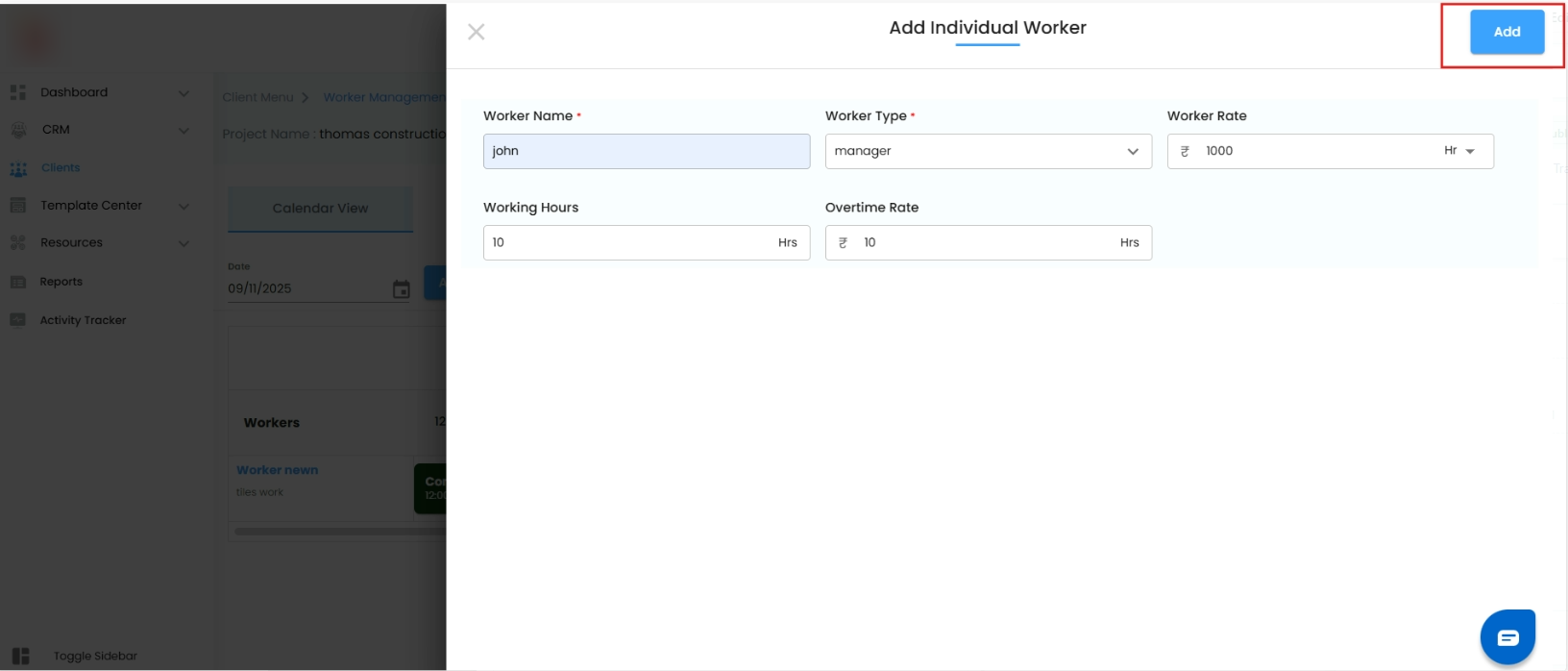Viewport: 1568px width, 671px height.
Task: Open the Worker Type dropdown
Action: (988, 151)
